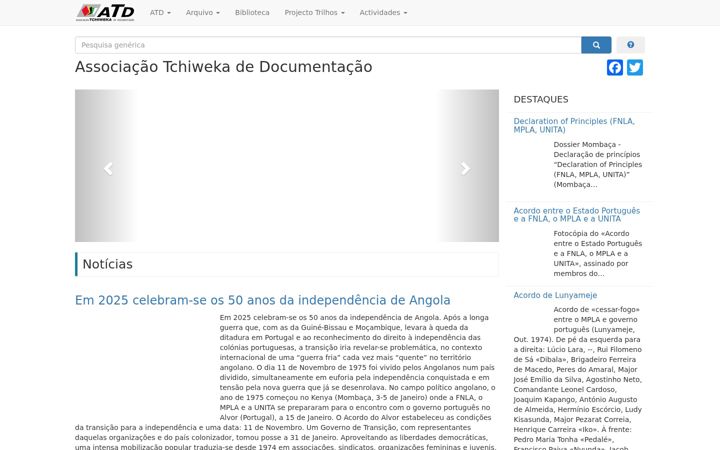Screen dimensions: 720x450
Task: Click the Dossier Mombaça description text
Action: [x=597, y=164]
